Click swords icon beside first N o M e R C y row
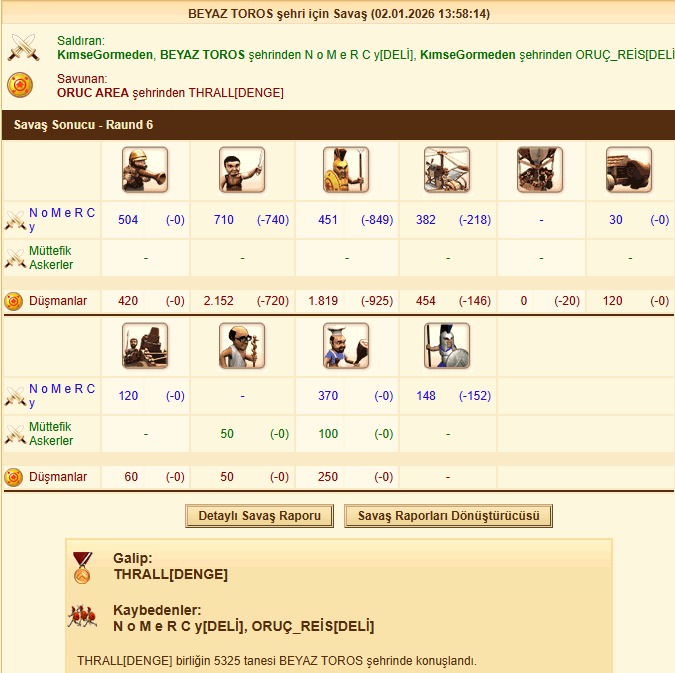Viewport: 675px width, 673px height. click(15, 220)
